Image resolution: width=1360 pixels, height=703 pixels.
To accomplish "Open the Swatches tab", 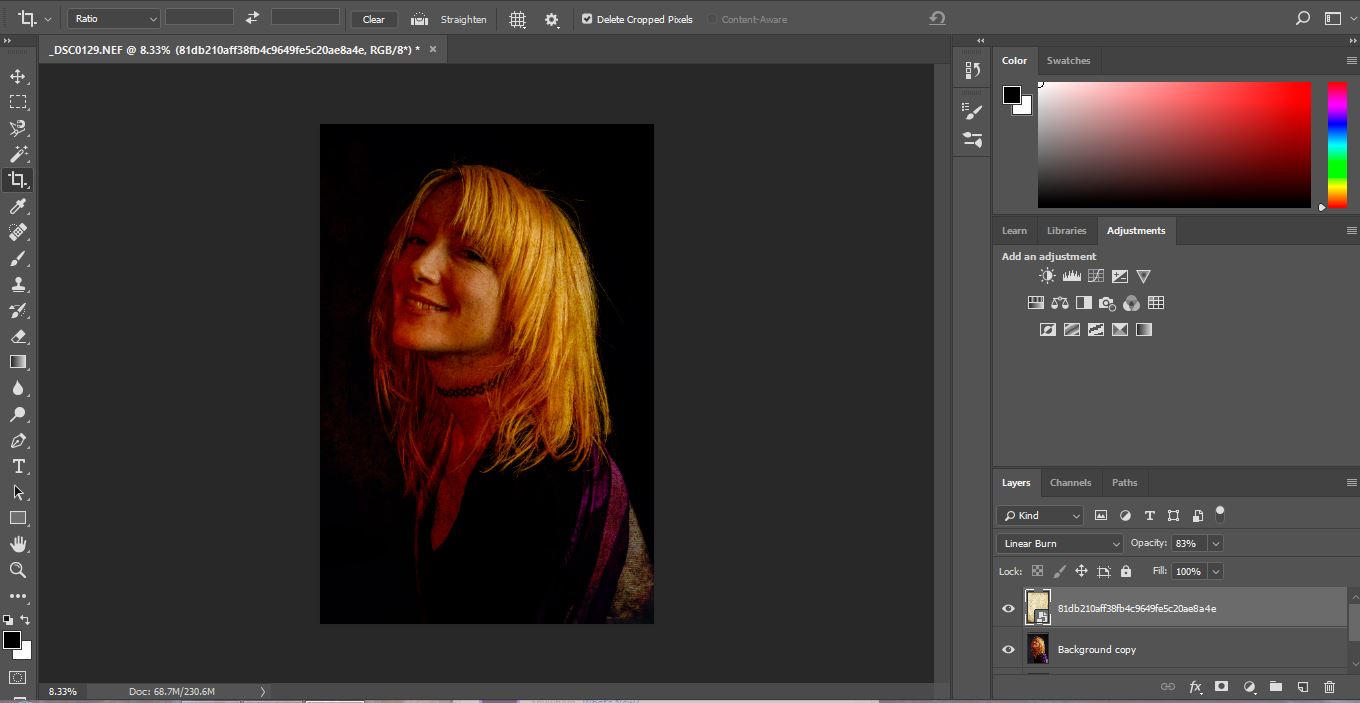I will 1068,60.
